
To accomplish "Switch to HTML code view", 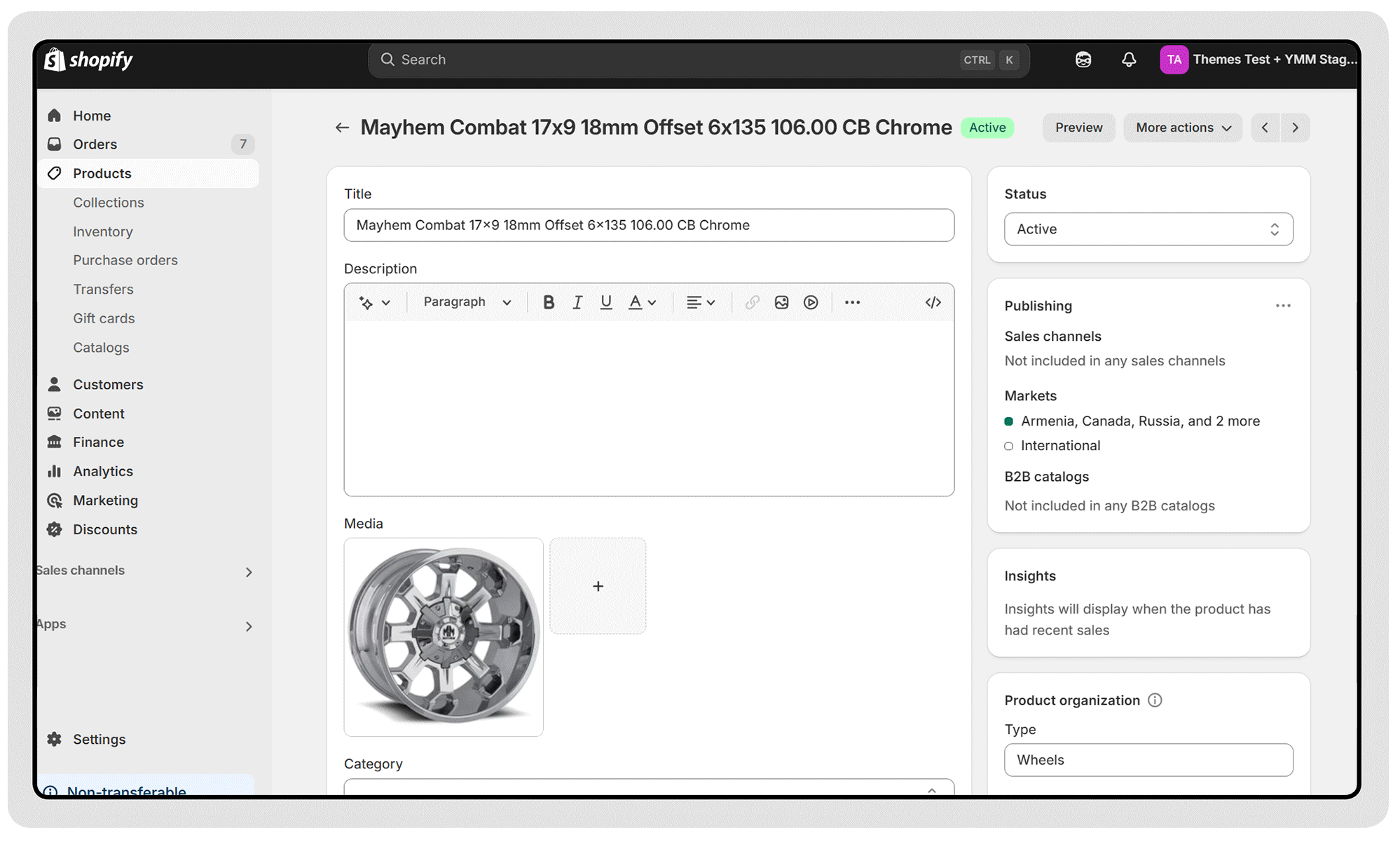I will tap(933, 302).
